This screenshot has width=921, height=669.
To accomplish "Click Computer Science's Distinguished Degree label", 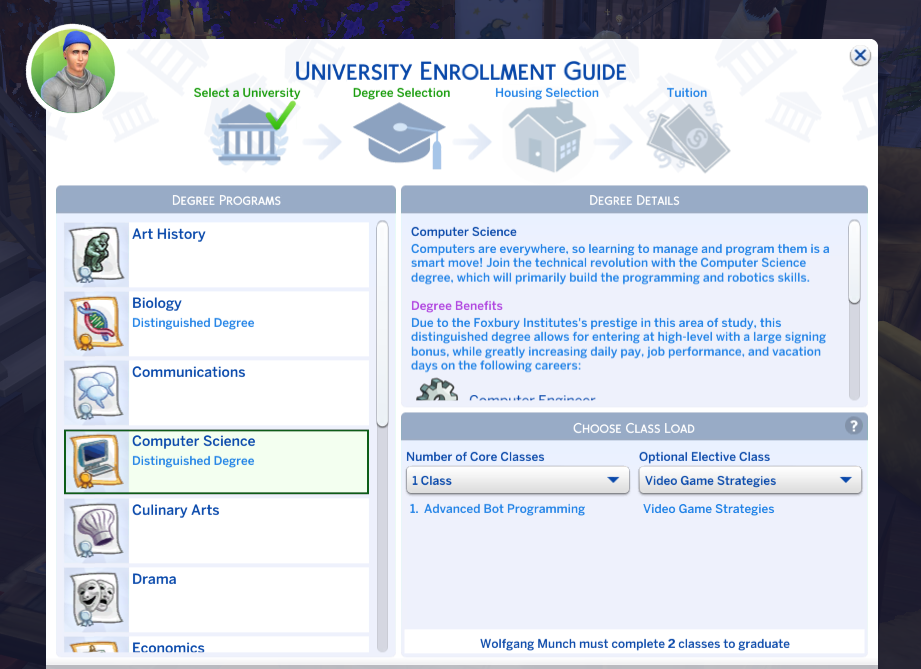I will [193, 460].
